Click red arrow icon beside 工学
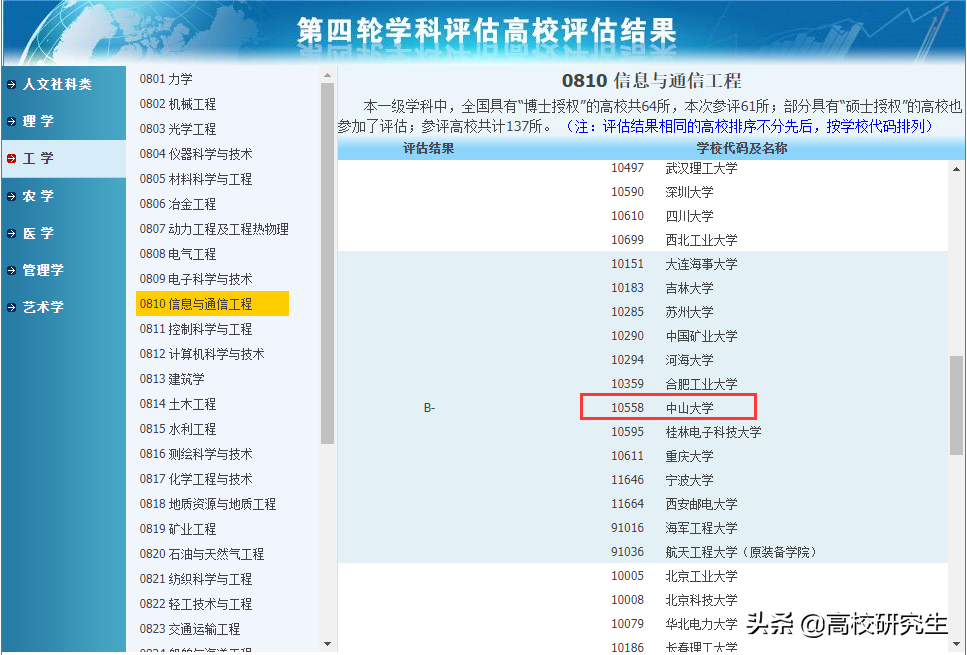Viewport: 967px width, 655px height. coord(10,159)
